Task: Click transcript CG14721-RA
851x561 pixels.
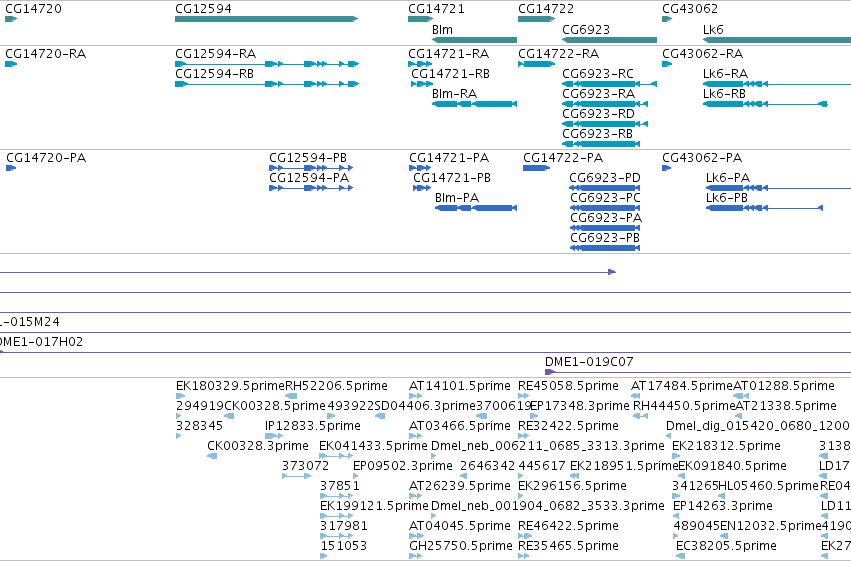Action: pyautogui.click(x=420, y=64)
